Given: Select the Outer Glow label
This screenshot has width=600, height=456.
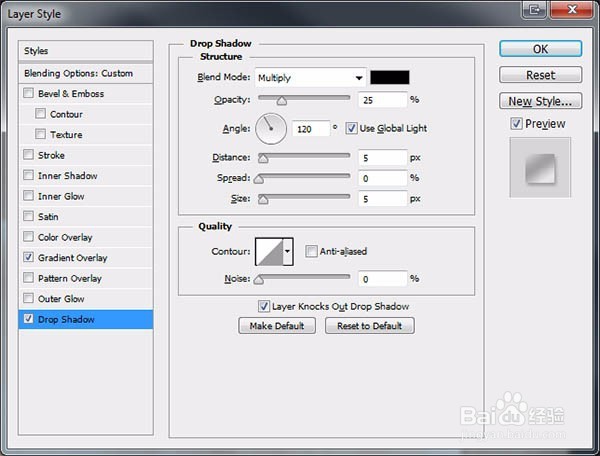Looking at the screenshot, I should [61, 299].
